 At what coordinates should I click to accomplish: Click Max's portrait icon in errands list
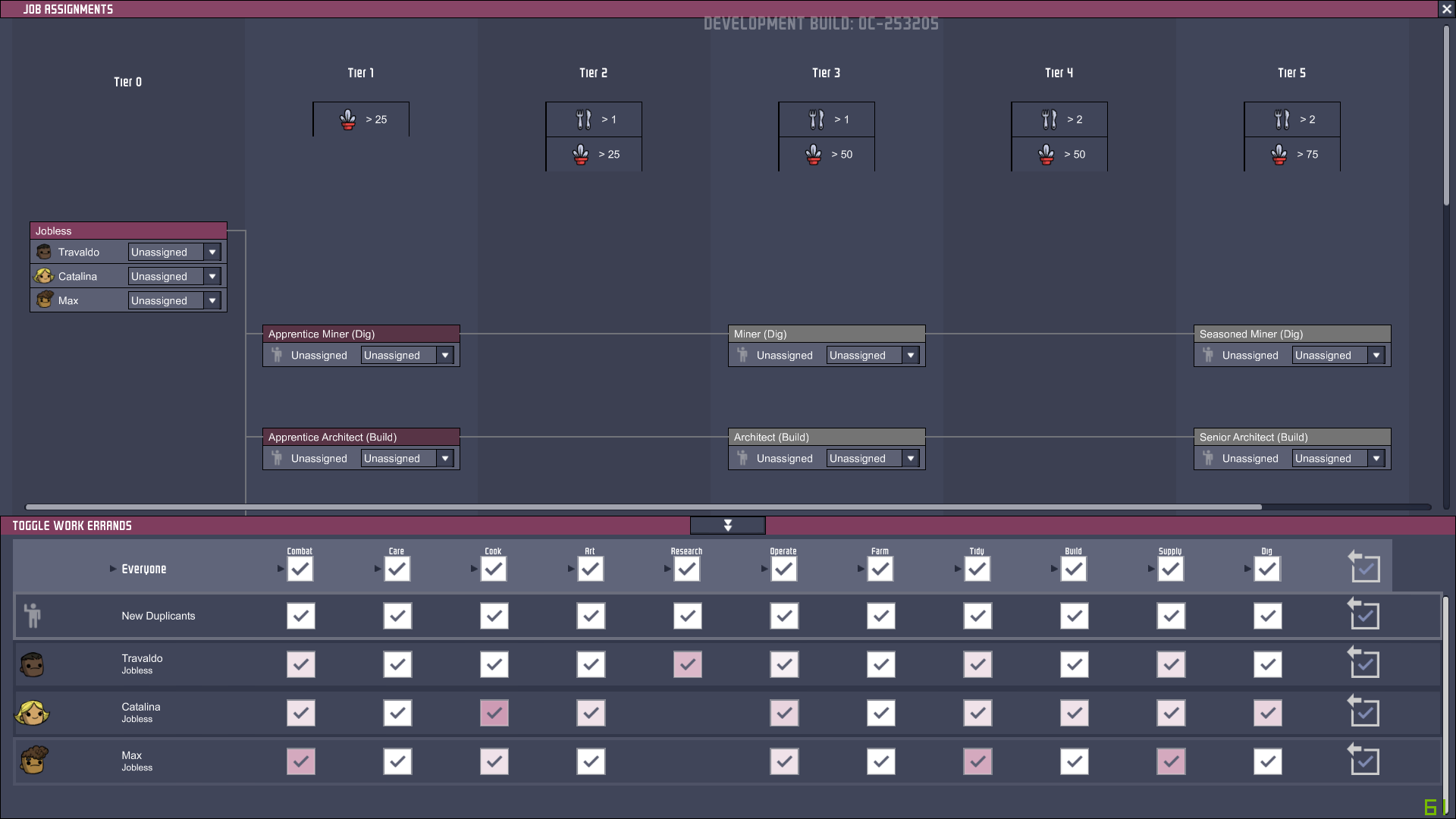click(33, 760)
